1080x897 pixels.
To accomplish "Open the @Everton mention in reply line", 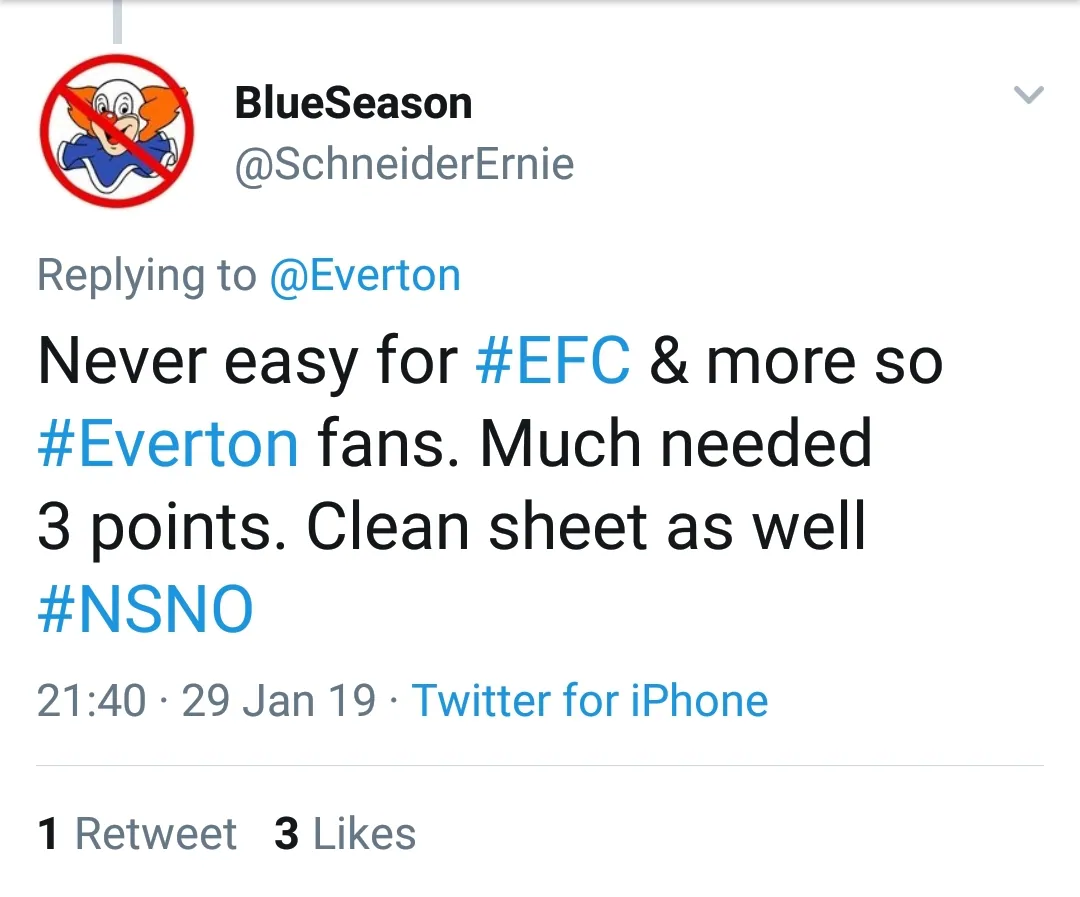I will [365, 275].
